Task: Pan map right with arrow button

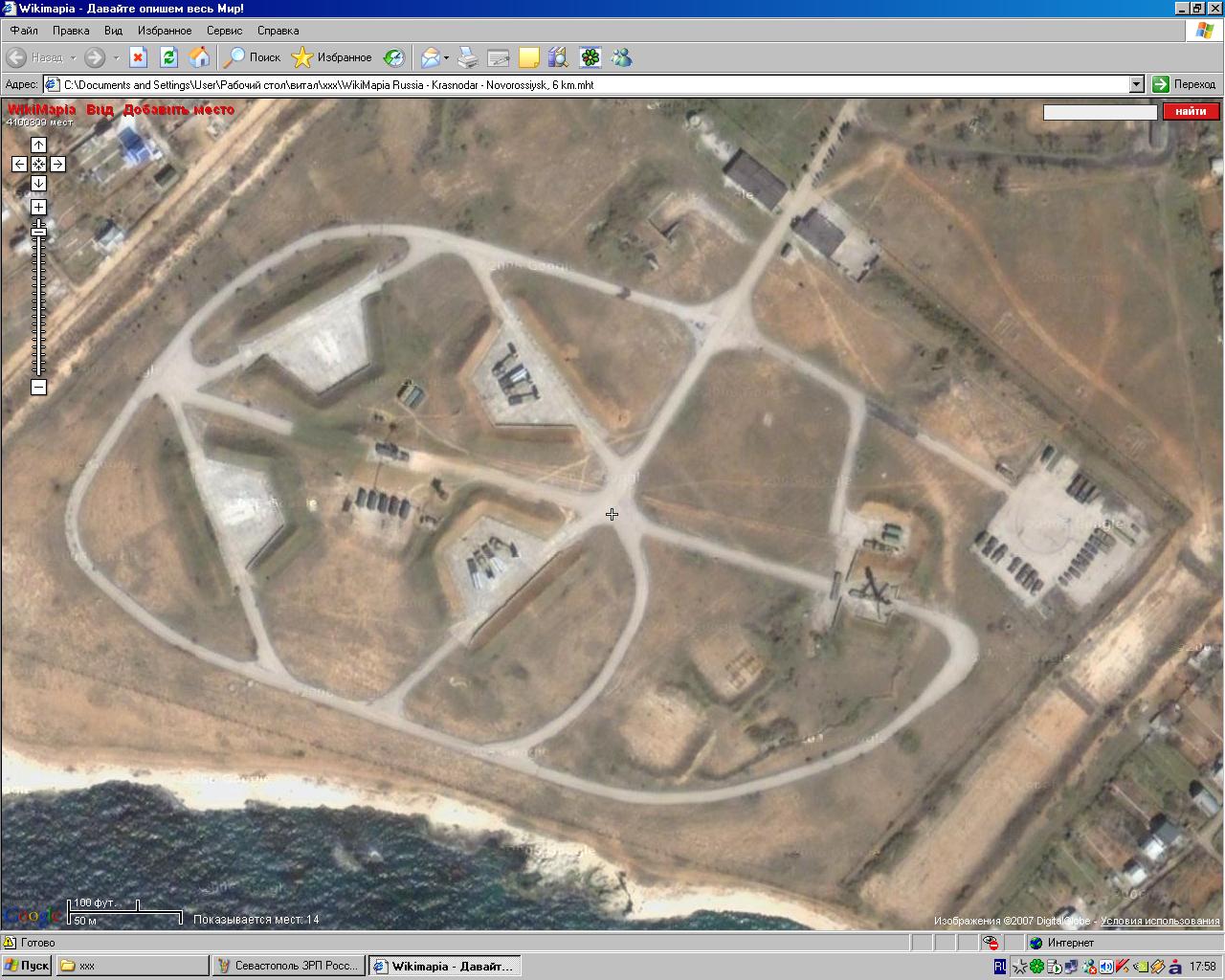Action: (57, 164)
